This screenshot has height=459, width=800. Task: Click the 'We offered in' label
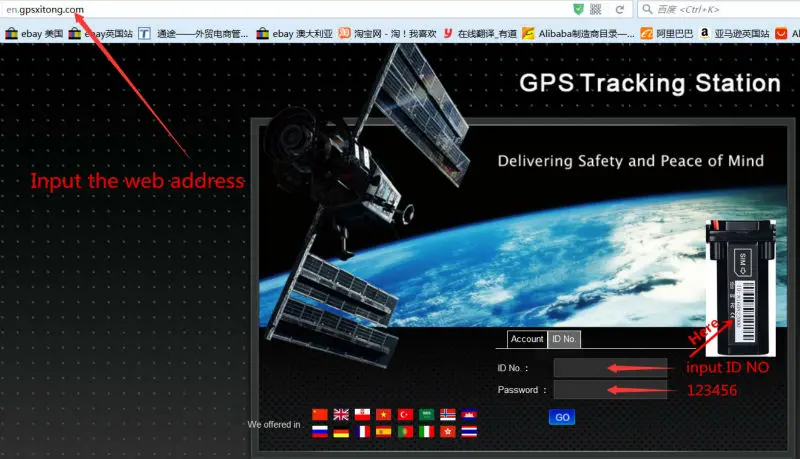pyautogui.click(x=274, y=424)
